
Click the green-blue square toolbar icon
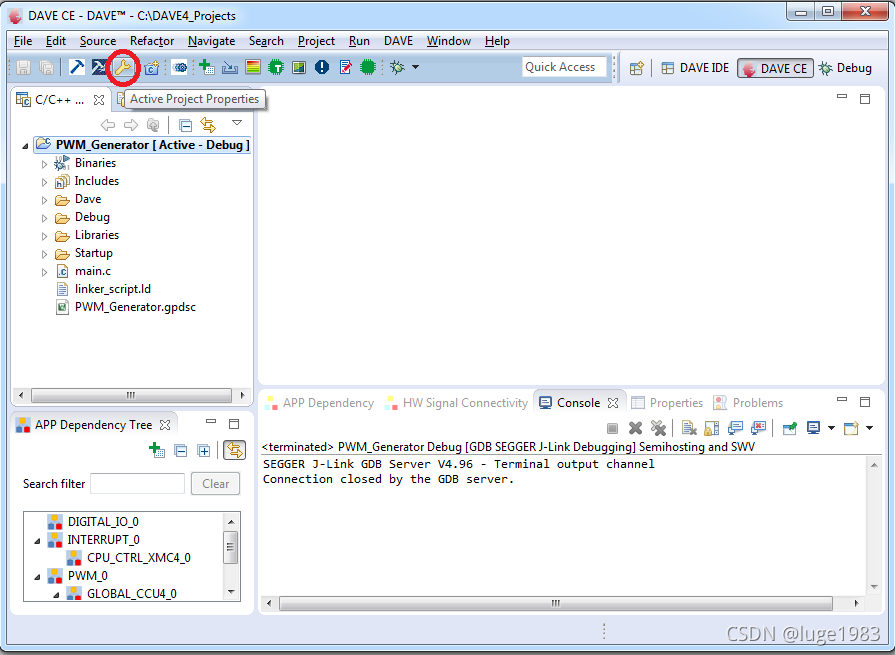(299, 67)
